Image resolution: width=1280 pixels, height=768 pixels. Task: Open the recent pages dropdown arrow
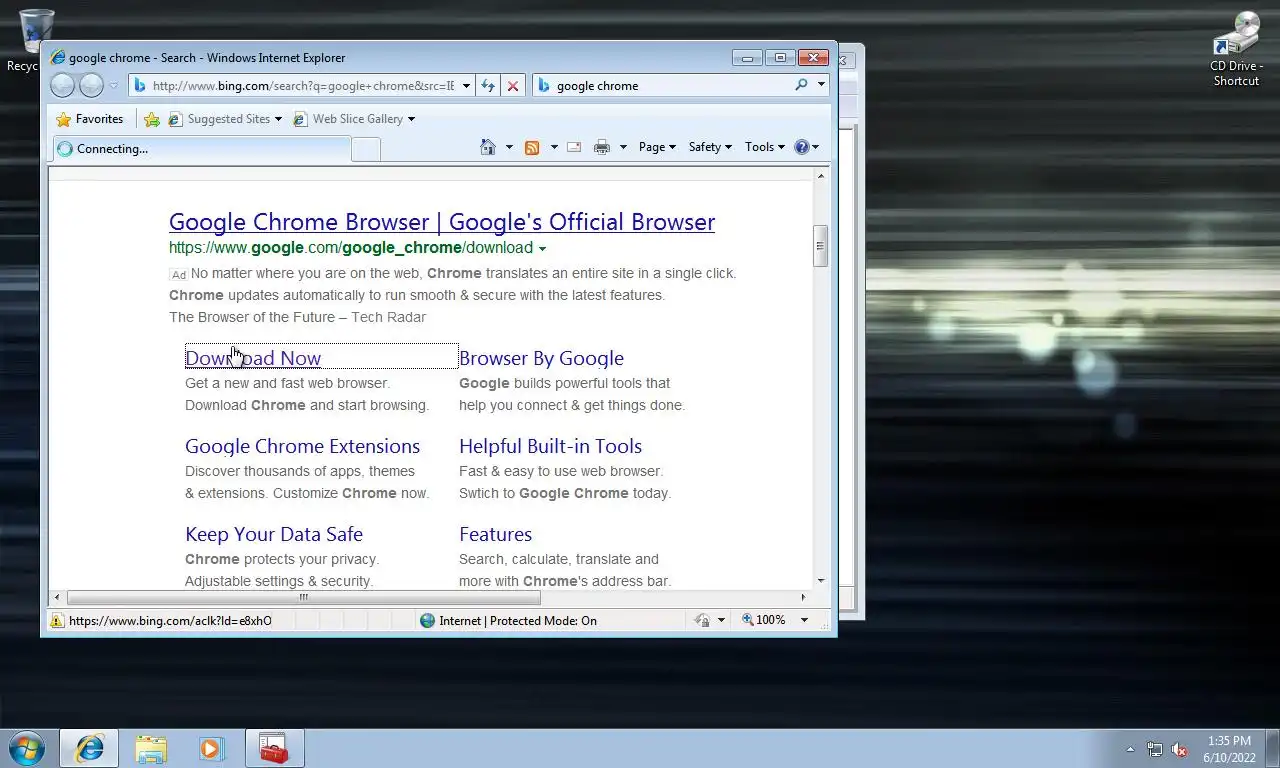tap(114, 86)
